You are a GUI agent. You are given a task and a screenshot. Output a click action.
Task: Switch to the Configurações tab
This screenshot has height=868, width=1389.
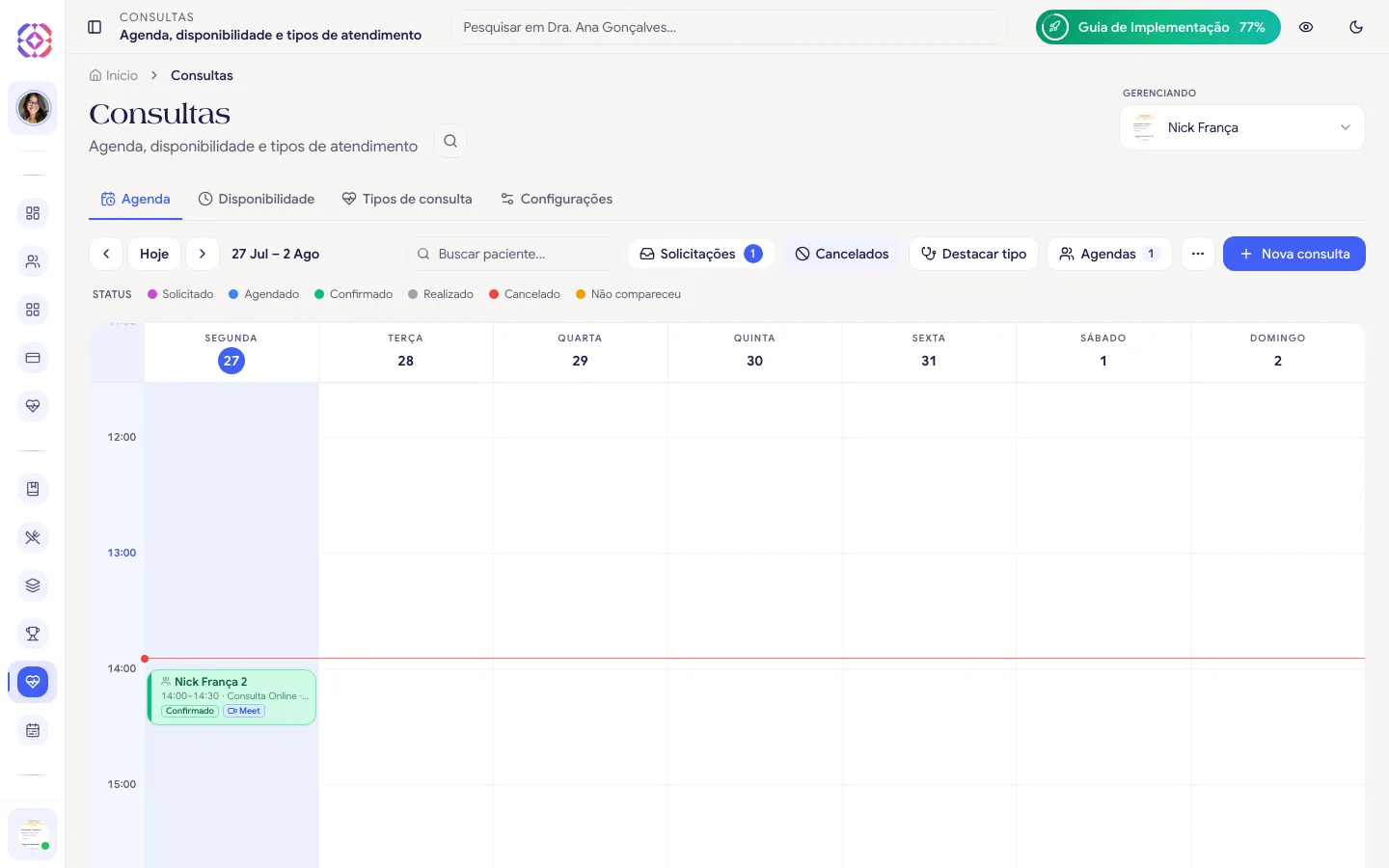click(x=557, y=199)
